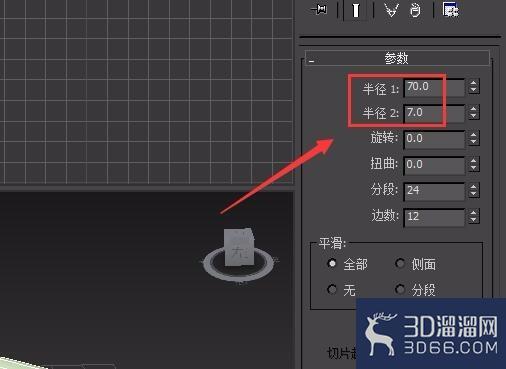The image size is (506, 369).
Task: Click the 分段 value field
Action: [434, 191]
